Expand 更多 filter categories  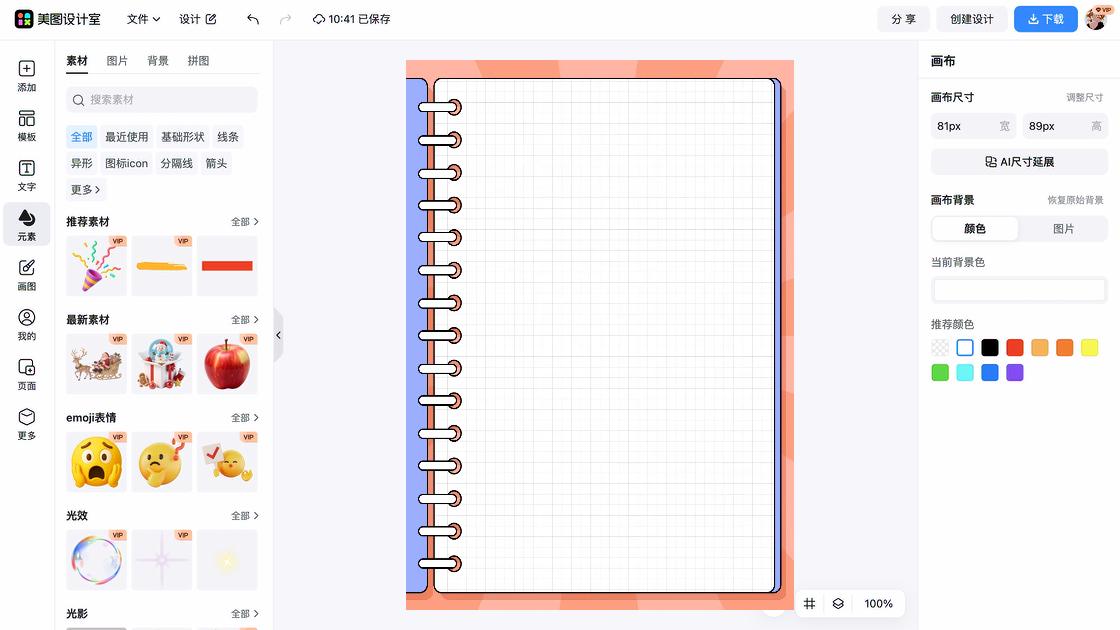(x=85, y=189)
